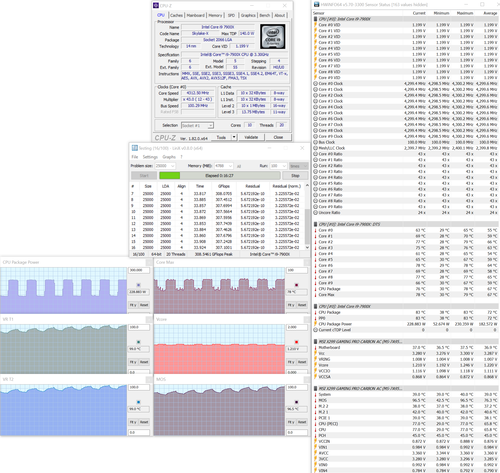Open the color swatch for VR T2 graph
This screenshot has height=473, width=500.
click(139, 402)
